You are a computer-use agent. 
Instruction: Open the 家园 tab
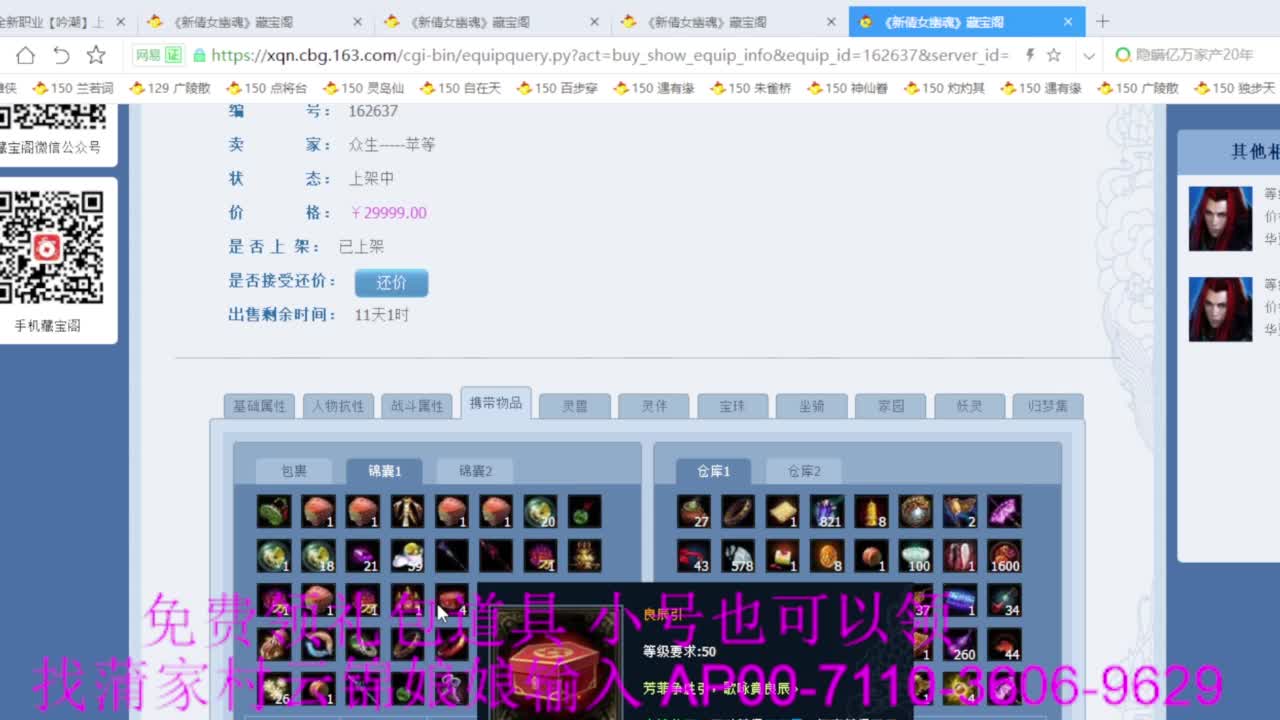click(890, 406)
